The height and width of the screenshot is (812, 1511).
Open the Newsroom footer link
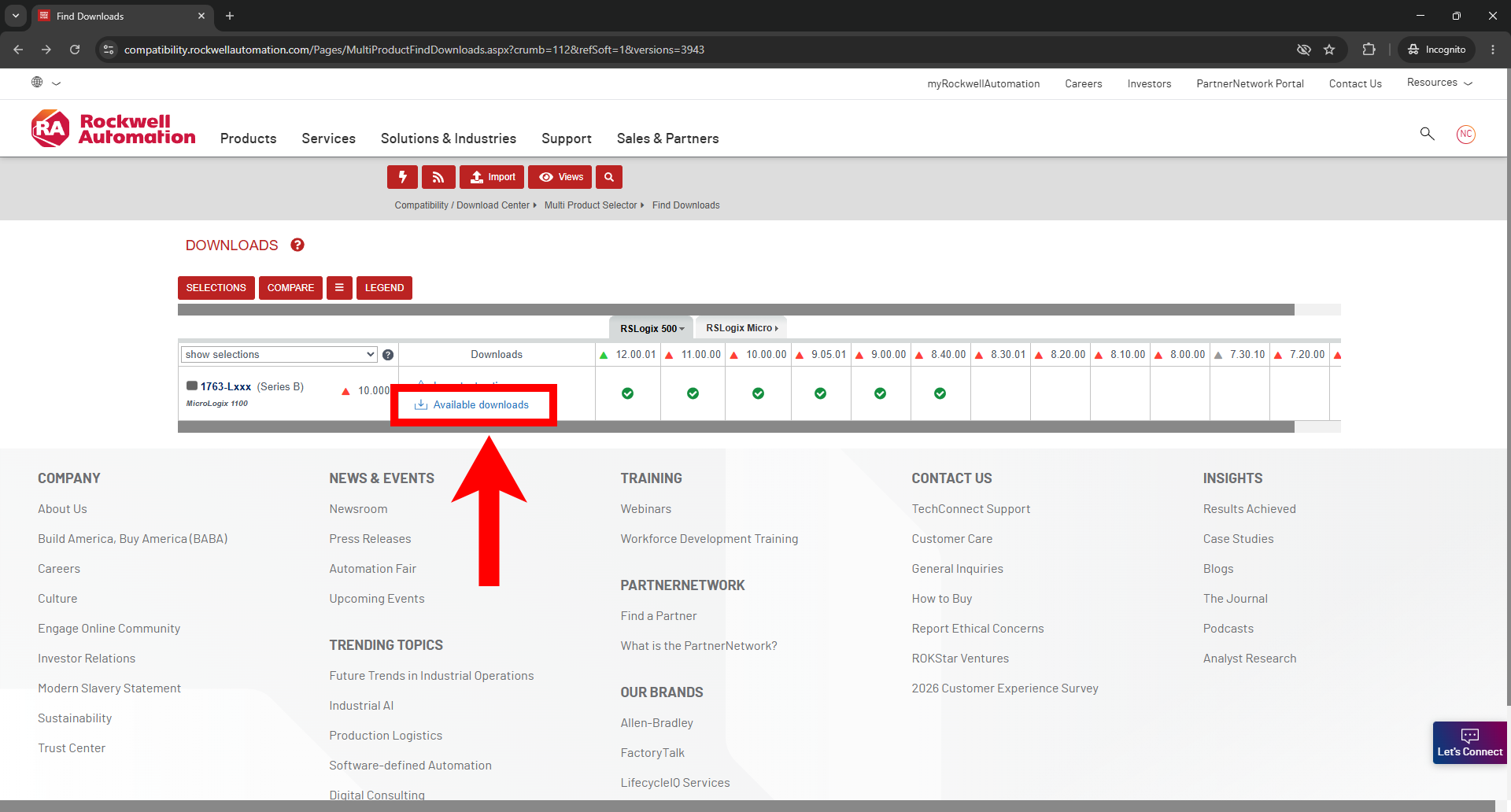(358, 509)
